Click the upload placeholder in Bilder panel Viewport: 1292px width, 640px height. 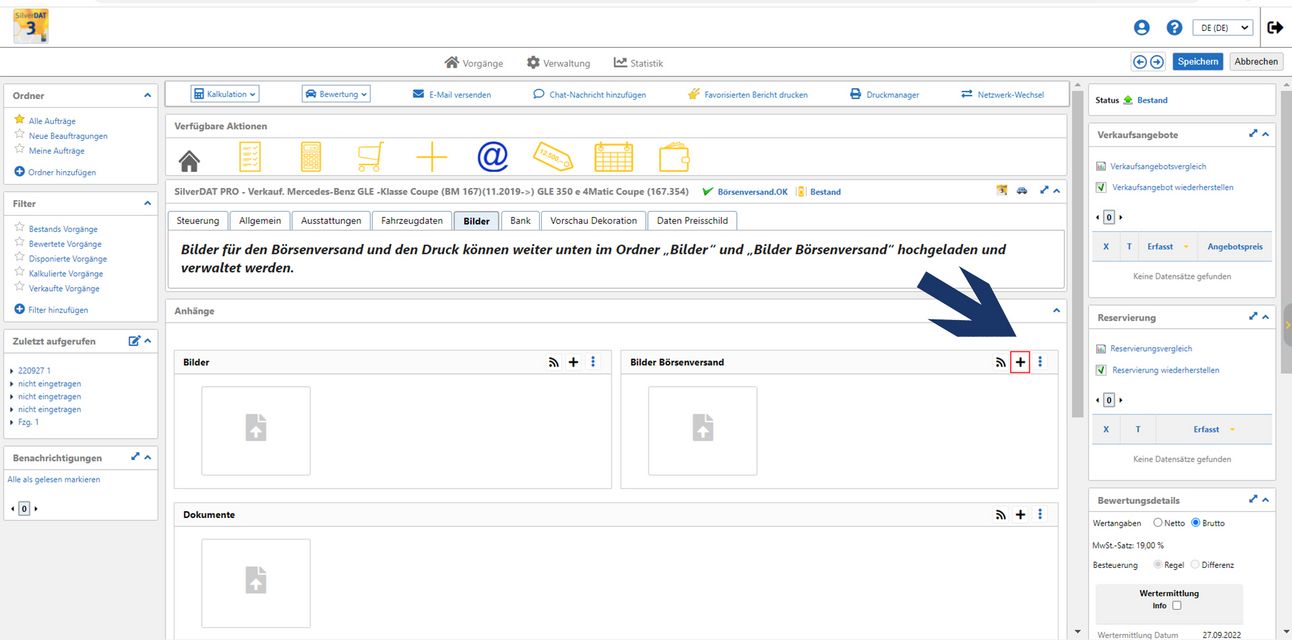pyautogui.click(x=256, y=431)
